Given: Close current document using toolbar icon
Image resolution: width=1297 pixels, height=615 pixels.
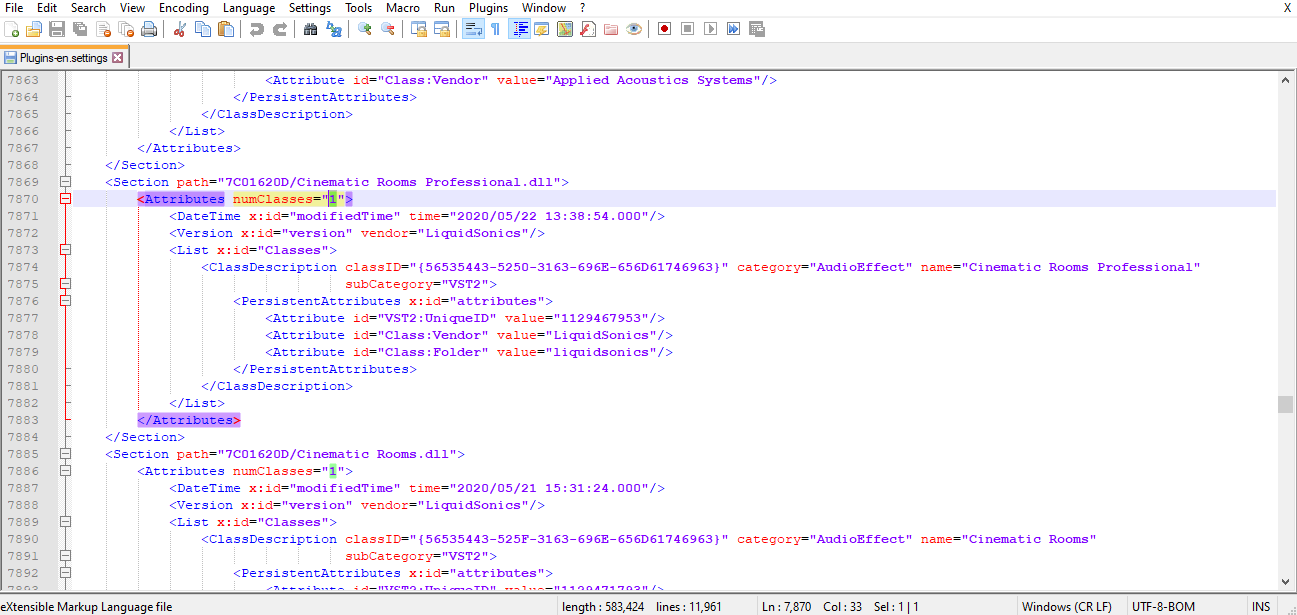Looking at the screenshot, I should (103, 29).
